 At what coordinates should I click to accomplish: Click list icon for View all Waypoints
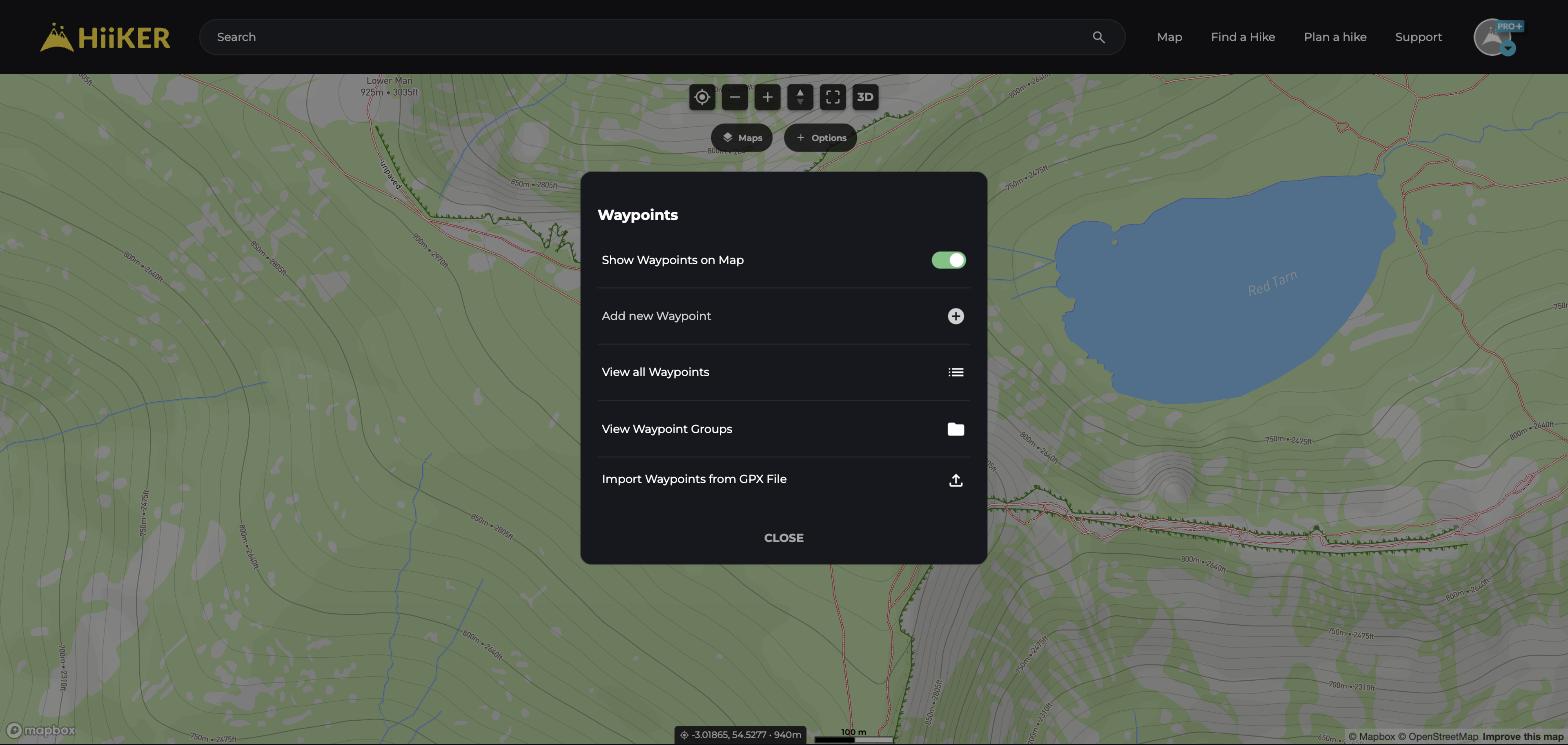coord(956,372)
